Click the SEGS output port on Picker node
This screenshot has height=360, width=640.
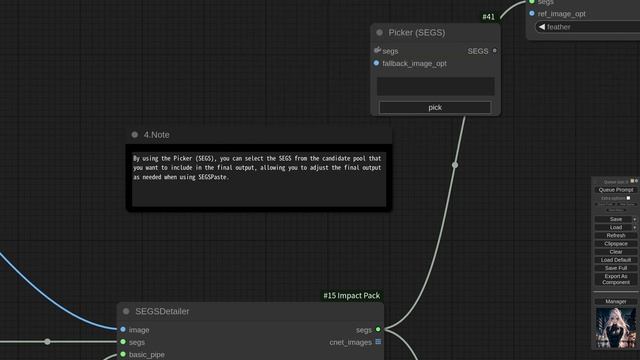(495, 51)
